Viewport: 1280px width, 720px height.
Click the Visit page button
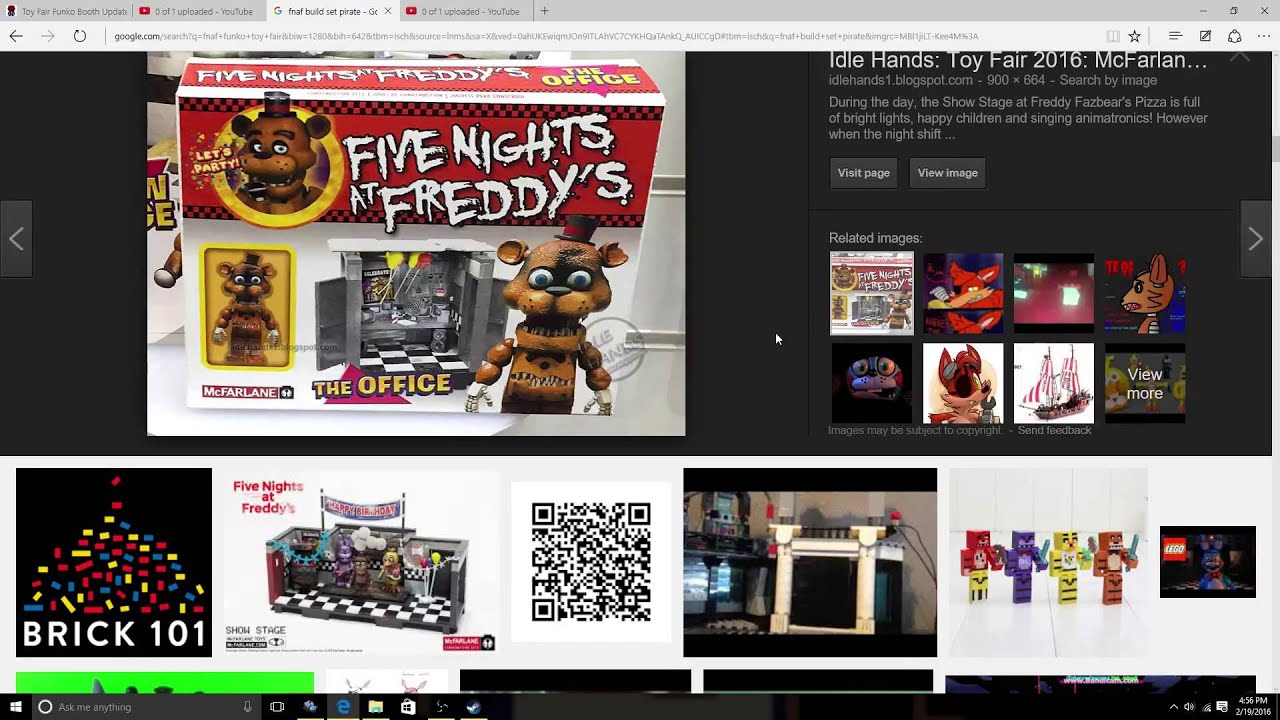click(864, 173)
